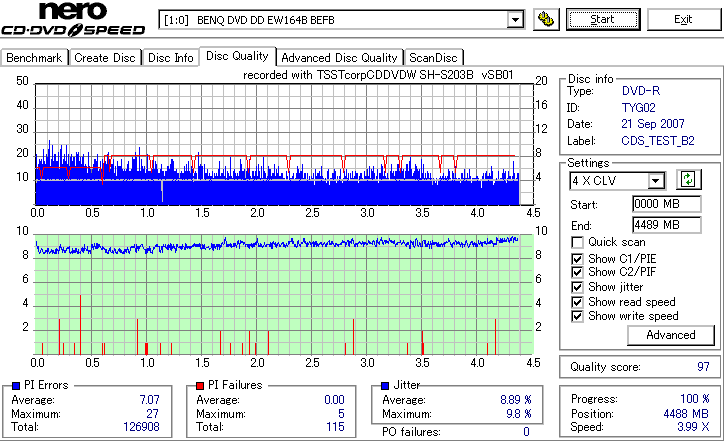
Task: Click the Start scan button
Action: tap(603, 19)
